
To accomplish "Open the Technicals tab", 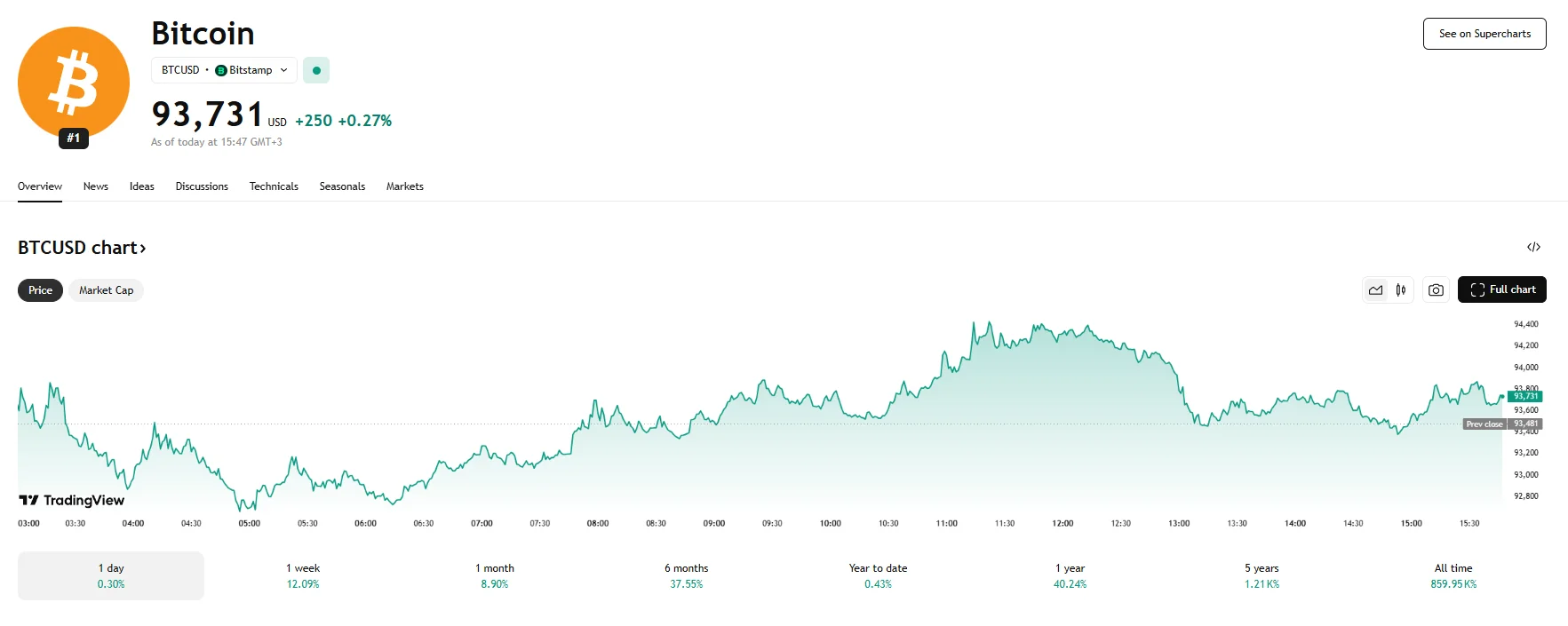I will click(x=274, y=186).
